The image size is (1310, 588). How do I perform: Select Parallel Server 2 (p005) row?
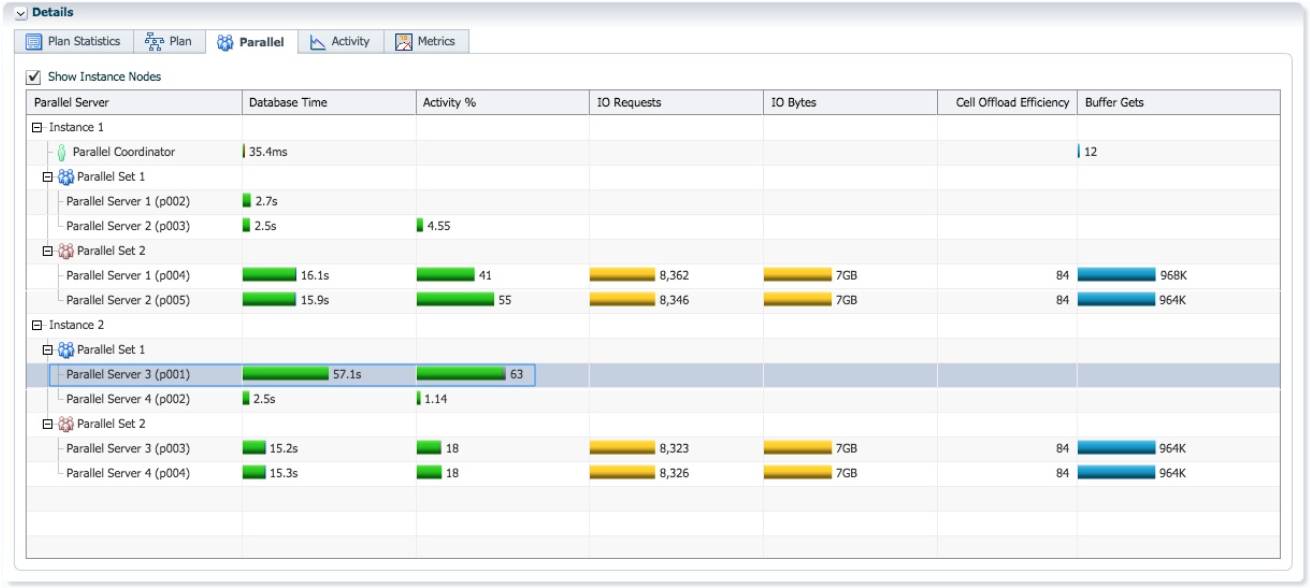pos(653,300)
